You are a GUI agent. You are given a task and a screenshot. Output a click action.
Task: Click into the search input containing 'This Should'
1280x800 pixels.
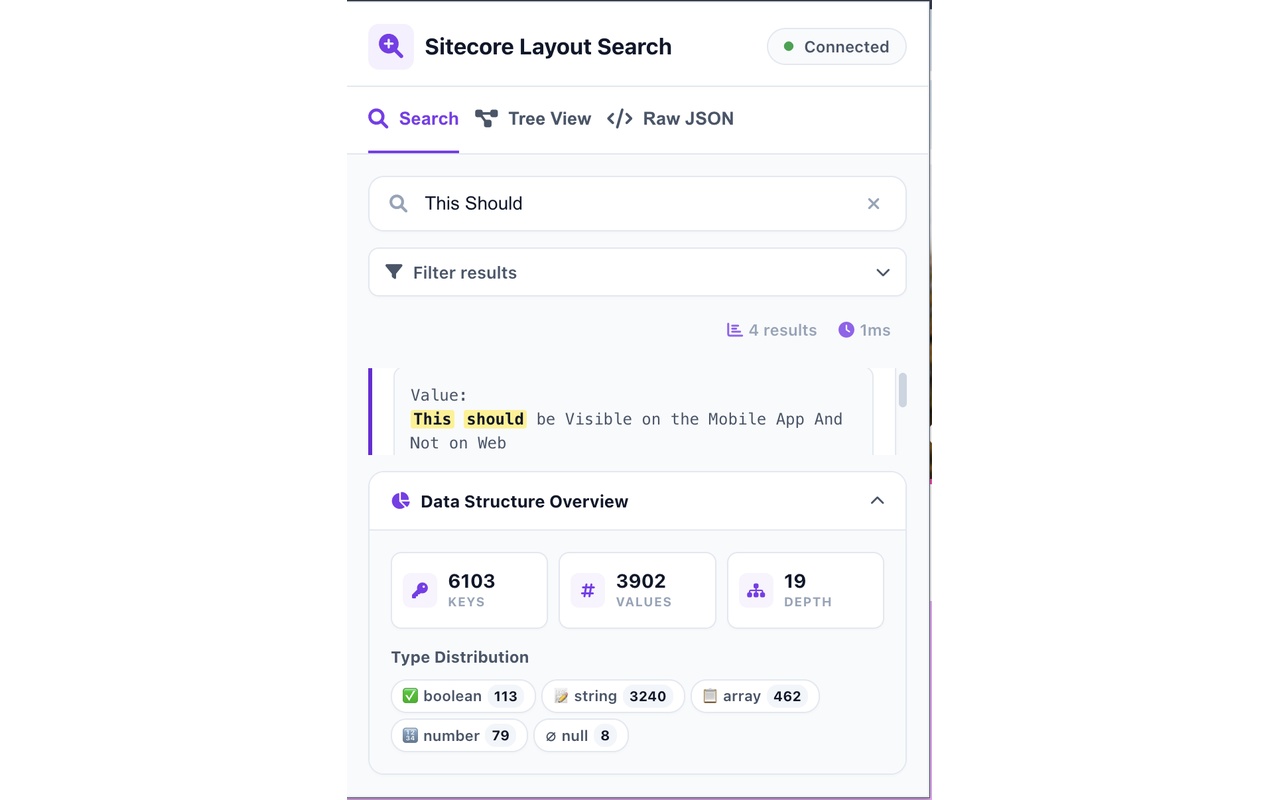[637, 204]
